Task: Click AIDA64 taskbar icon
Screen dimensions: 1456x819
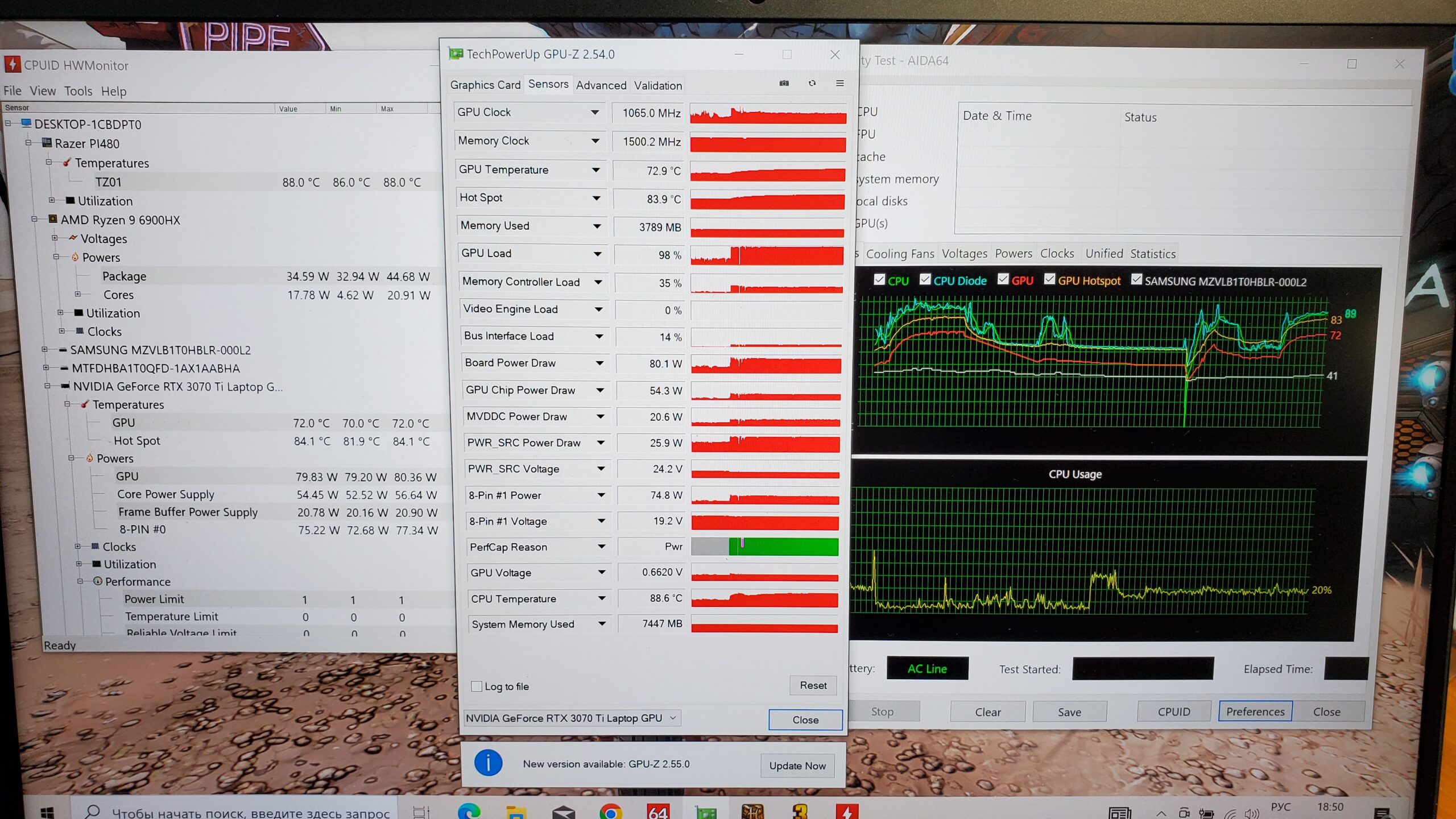Action: pos(657,812)
